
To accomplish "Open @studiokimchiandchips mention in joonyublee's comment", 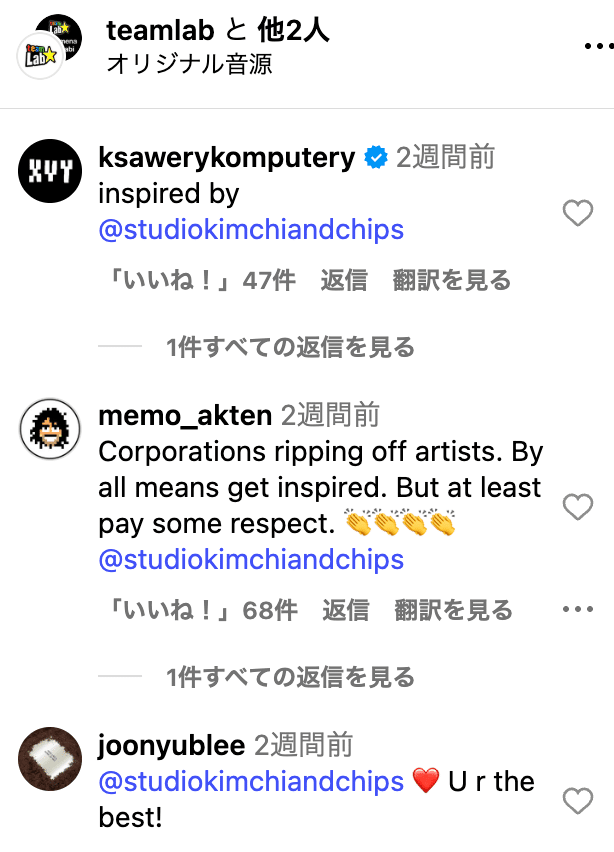I will 251,781.
